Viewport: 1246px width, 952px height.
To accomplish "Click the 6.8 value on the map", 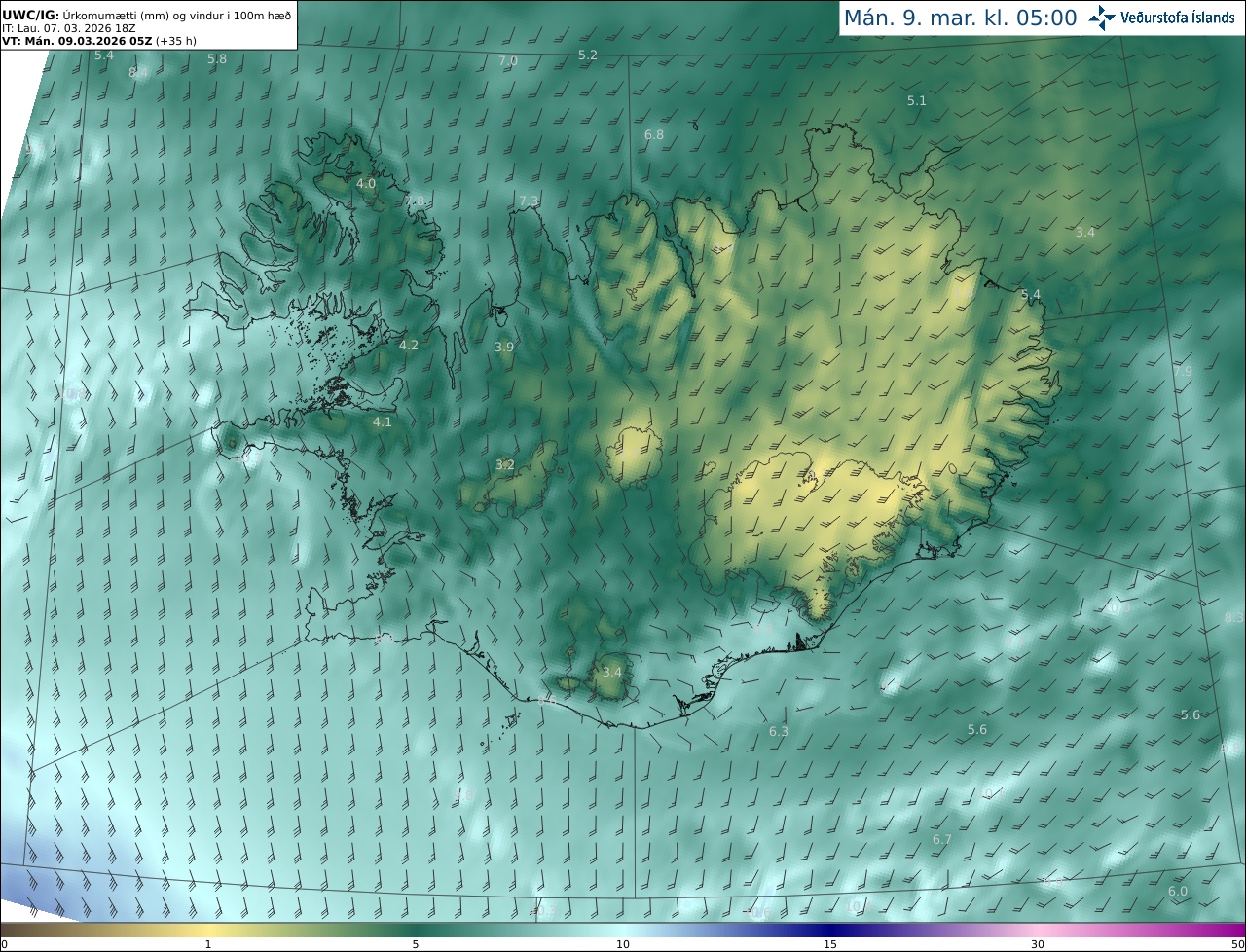I will [654, 134].
